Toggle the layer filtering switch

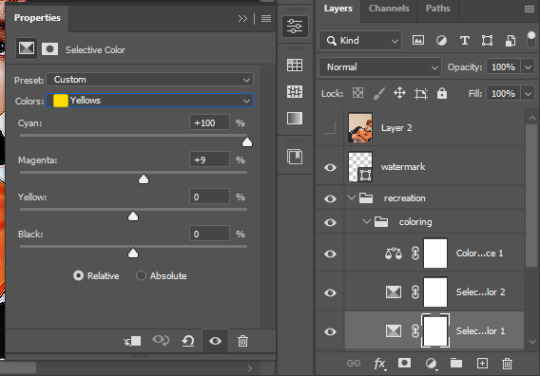point(531,39)
